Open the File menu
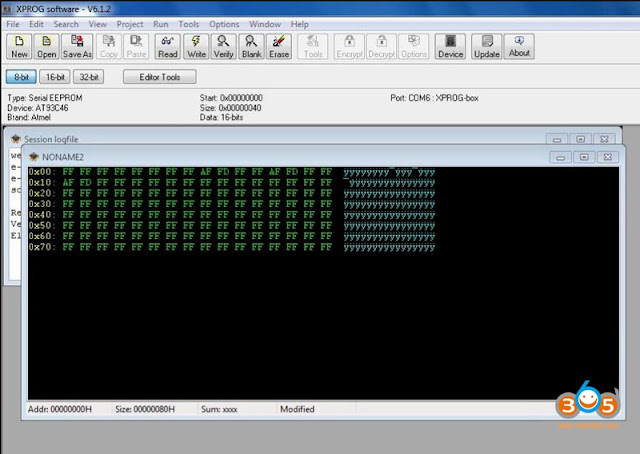640x454 pixels. [13, 24]
